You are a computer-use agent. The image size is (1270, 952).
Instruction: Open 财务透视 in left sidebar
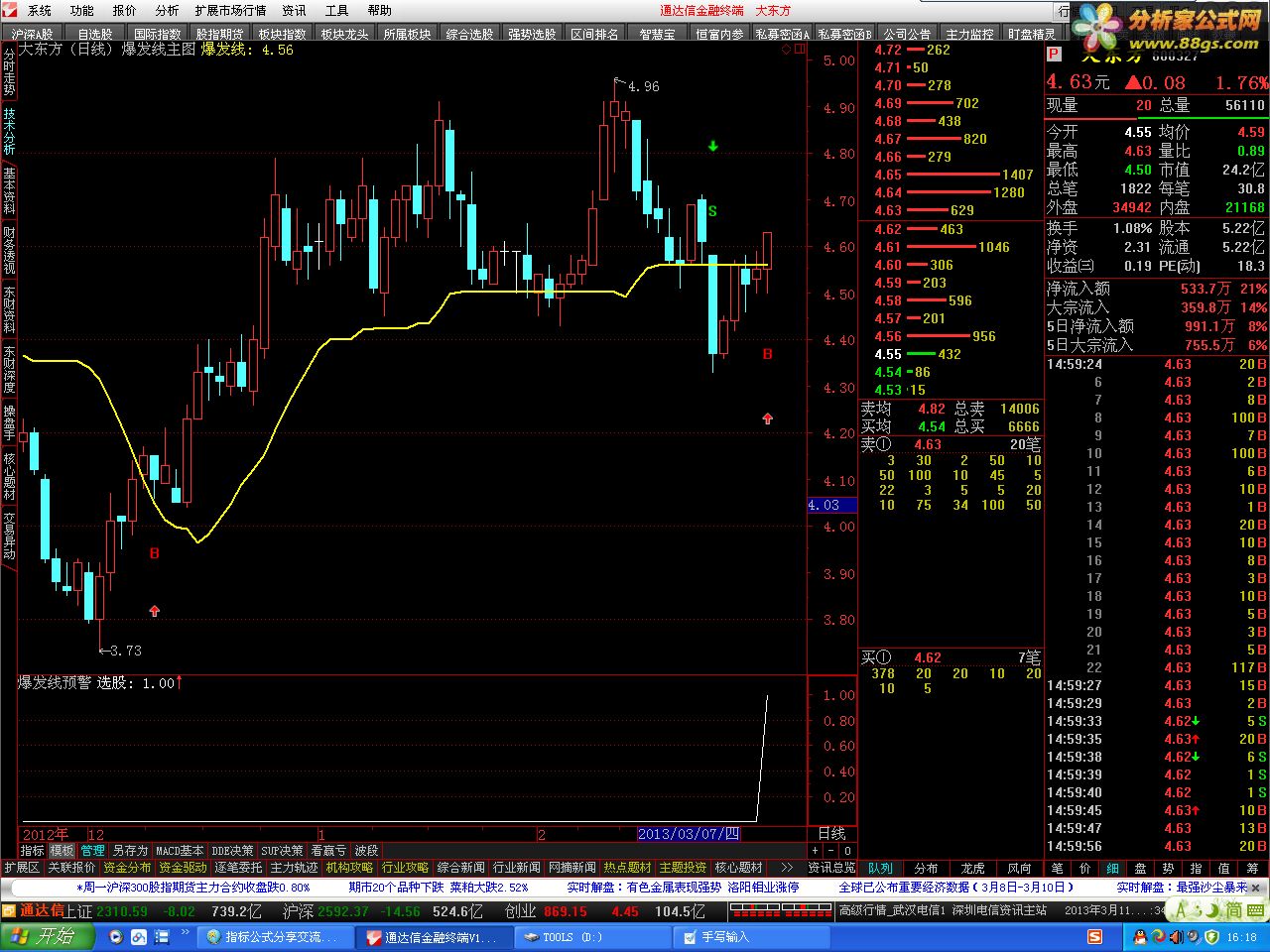(x=9, y=250)
